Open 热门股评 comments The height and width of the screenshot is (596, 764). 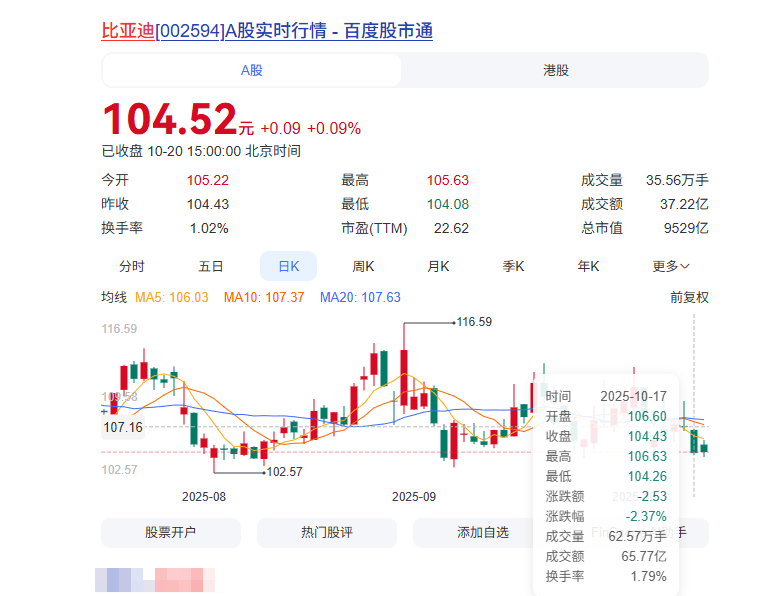tap(327, 533)
